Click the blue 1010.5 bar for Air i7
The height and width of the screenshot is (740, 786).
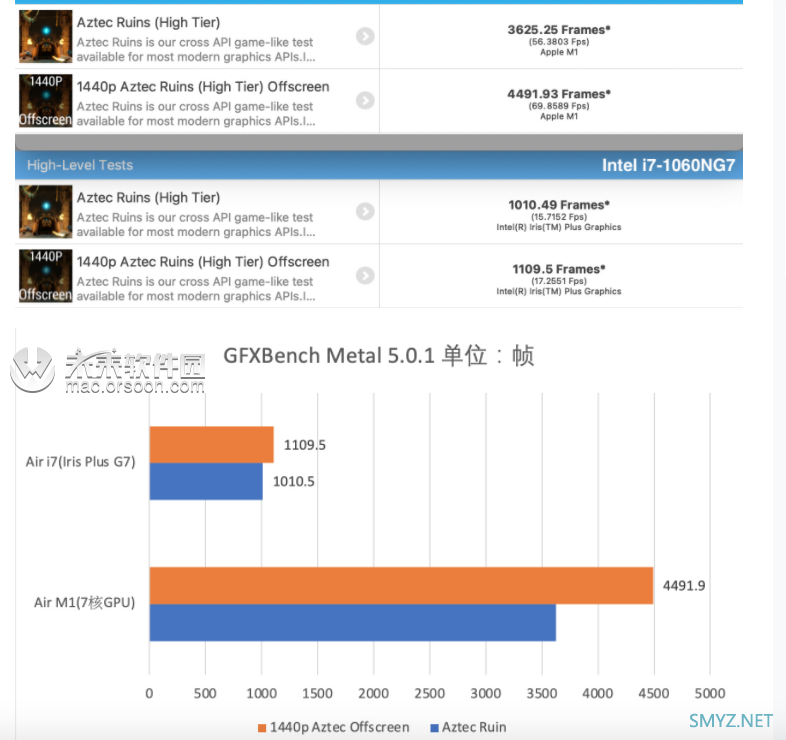click(x=206, y=481)
